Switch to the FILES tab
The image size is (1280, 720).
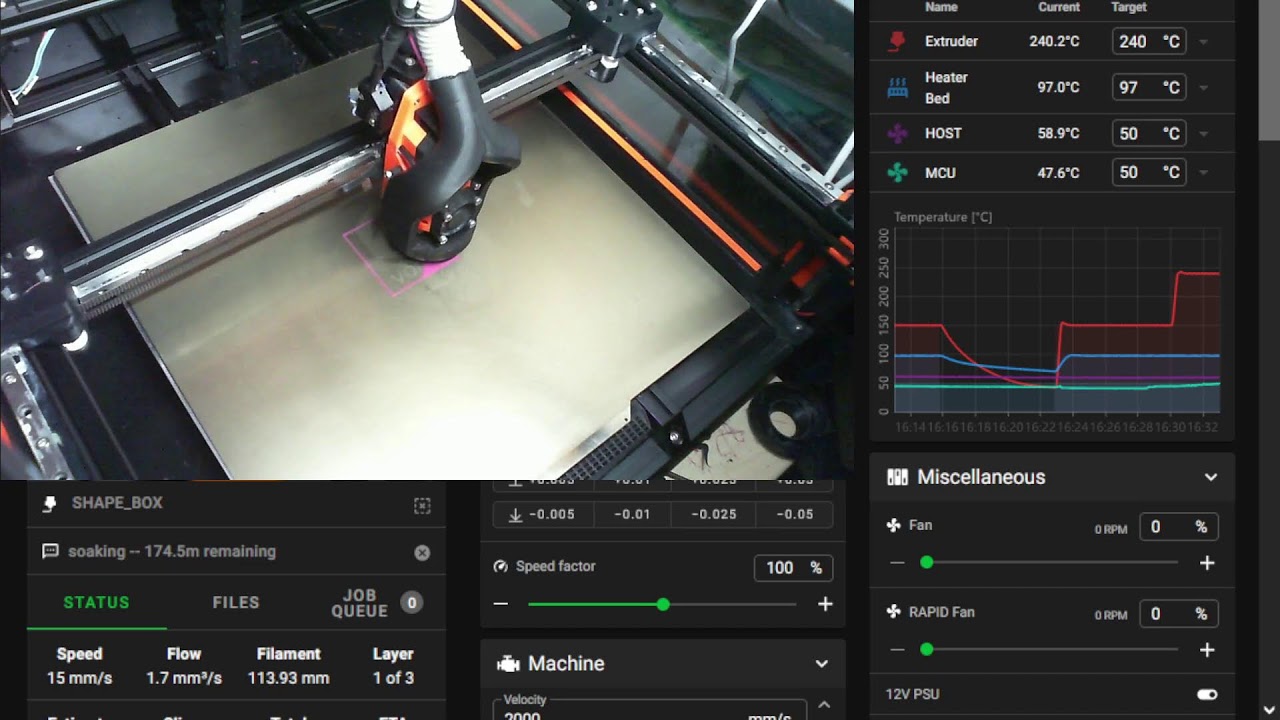236,602
